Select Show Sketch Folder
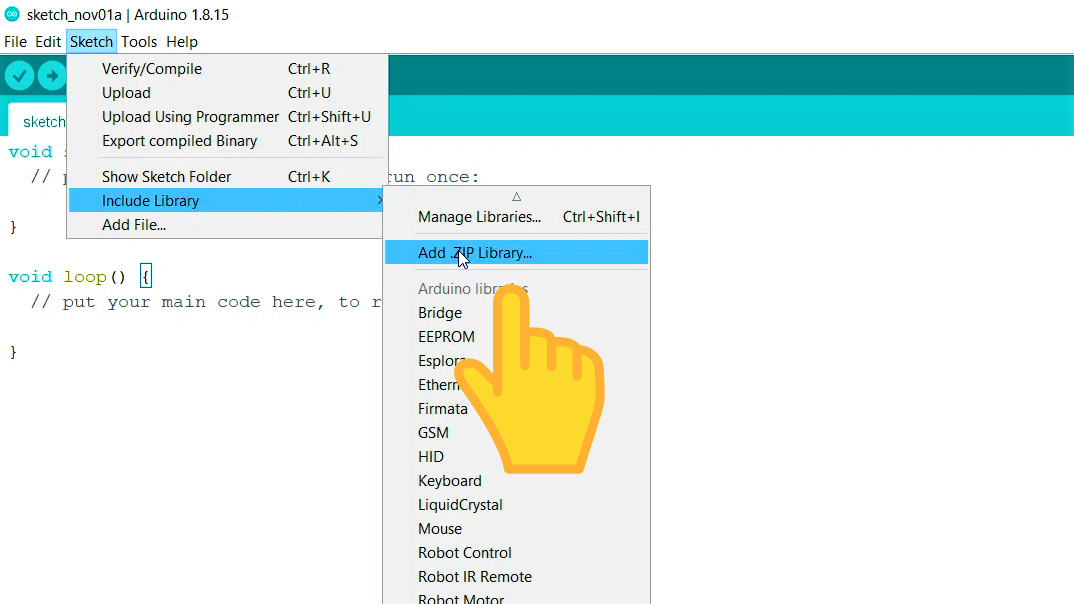Screen dimensions: 1074x604 coord(227,176)
